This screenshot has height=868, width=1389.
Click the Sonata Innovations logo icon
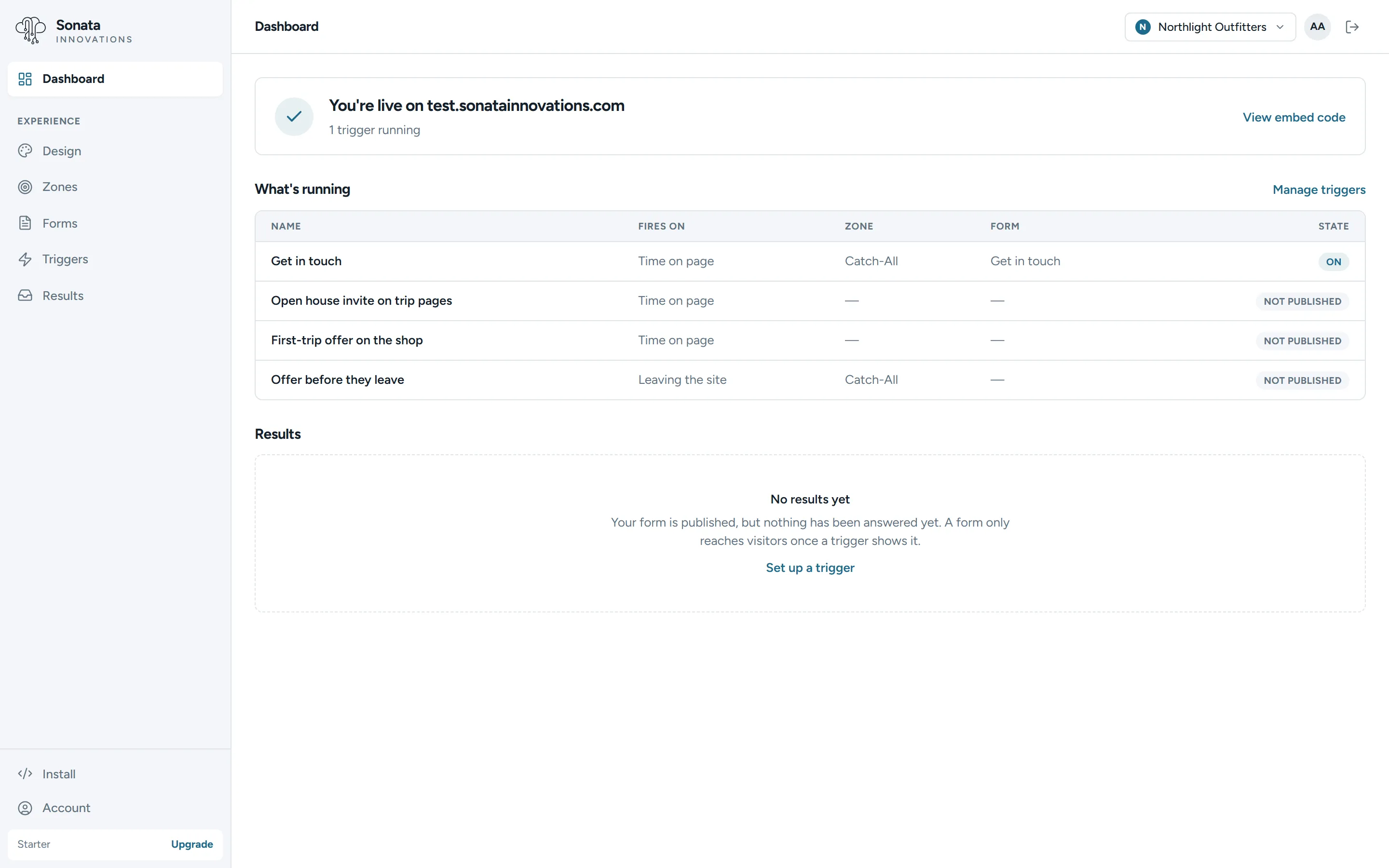(30, 30)
